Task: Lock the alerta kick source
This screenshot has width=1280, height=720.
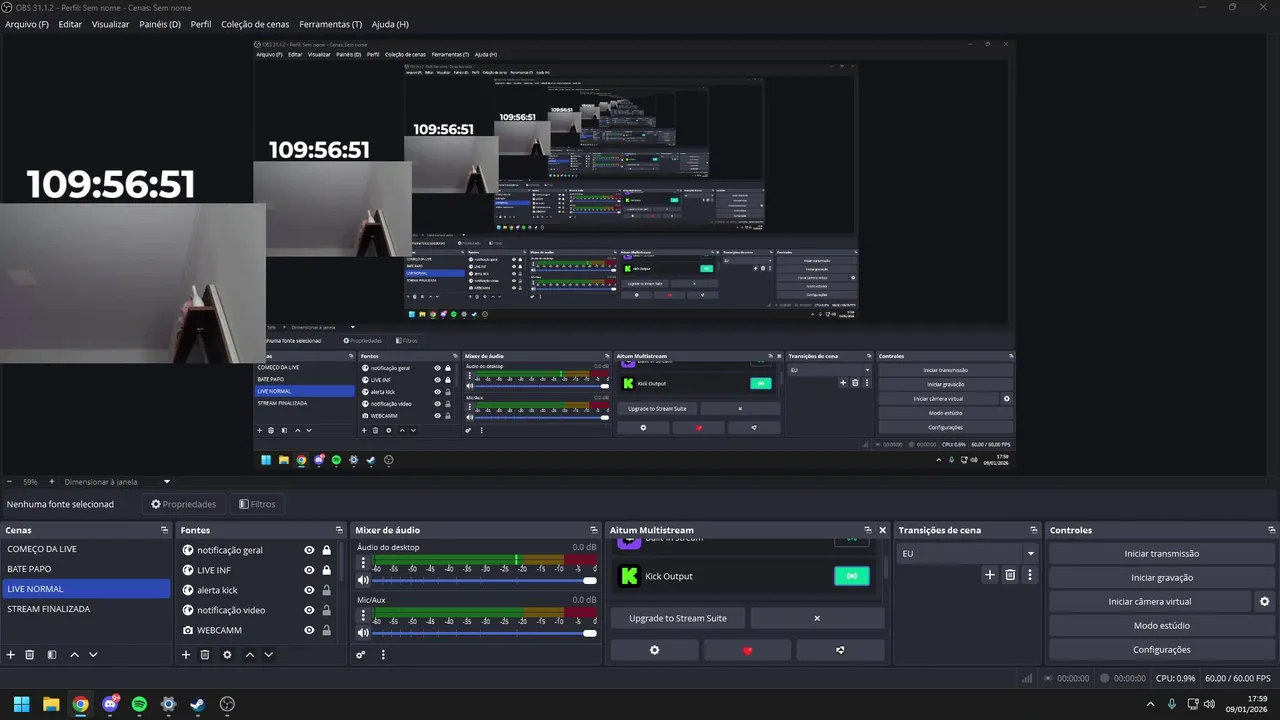Action: pos(326,590)
